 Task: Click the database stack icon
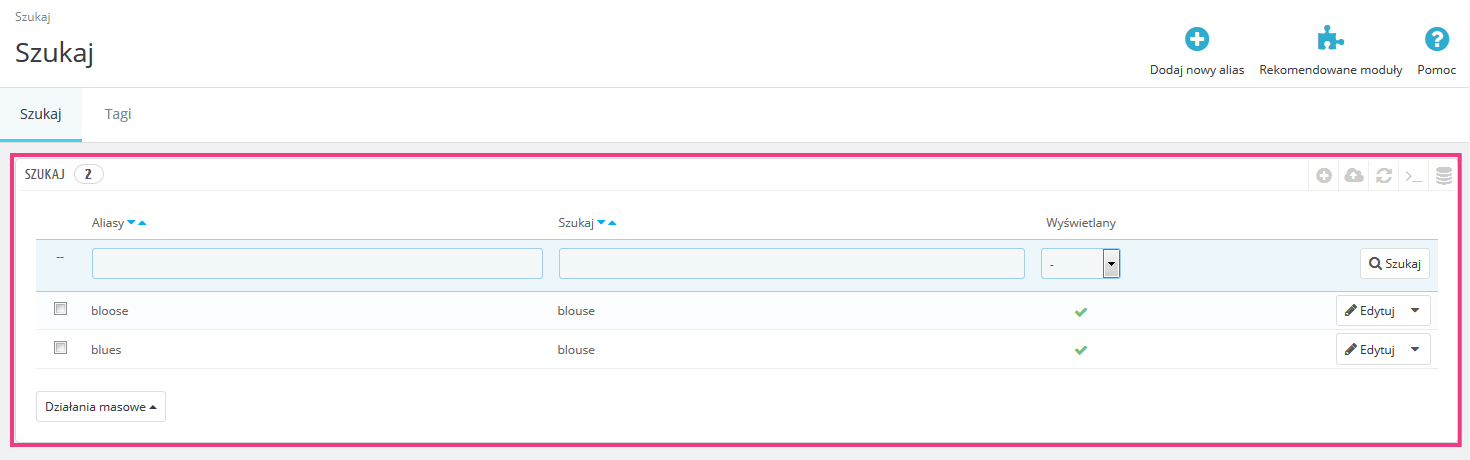pos(1444,176)
